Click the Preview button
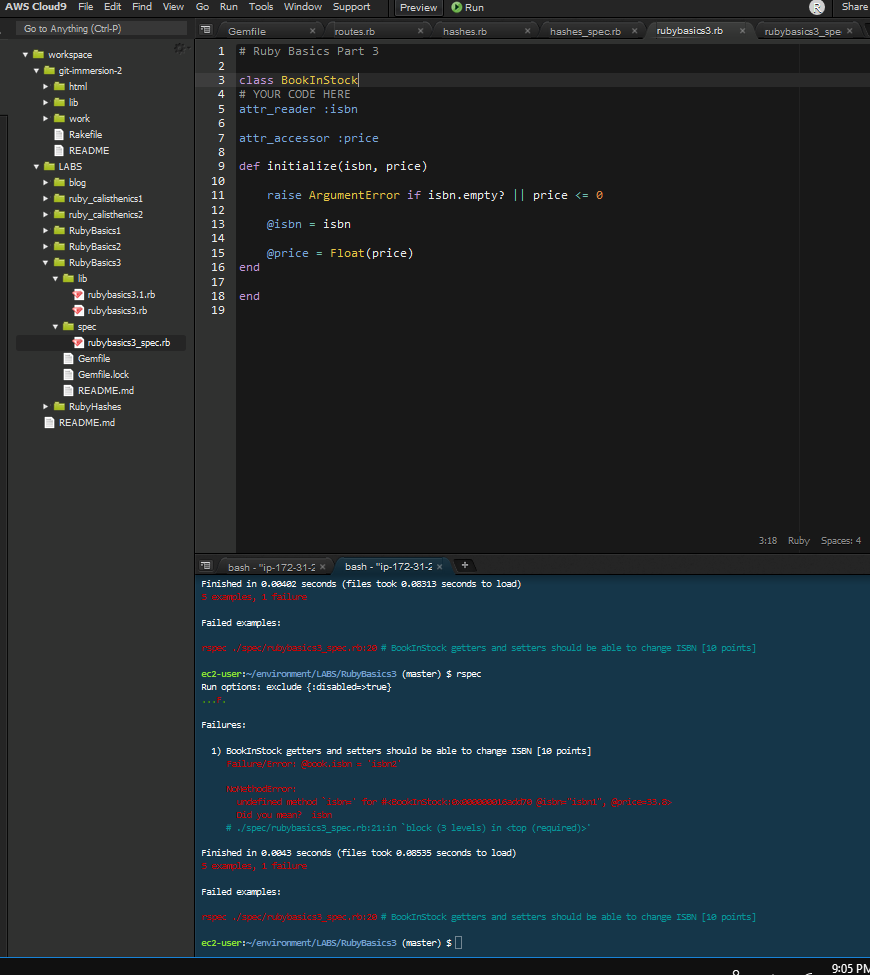This screenshot has width=870, height=975. (418, 8)
